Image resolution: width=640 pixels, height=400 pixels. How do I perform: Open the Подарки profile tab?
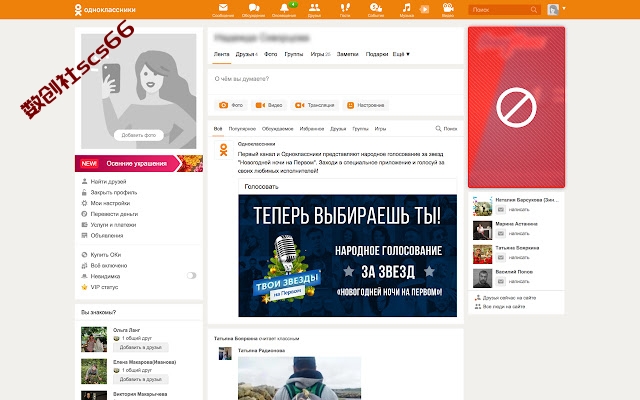376,54
